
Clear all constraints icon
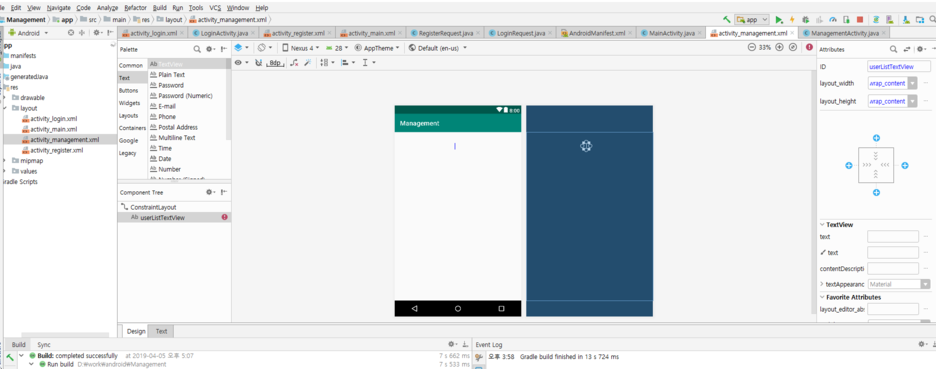[x=294, y=62]
